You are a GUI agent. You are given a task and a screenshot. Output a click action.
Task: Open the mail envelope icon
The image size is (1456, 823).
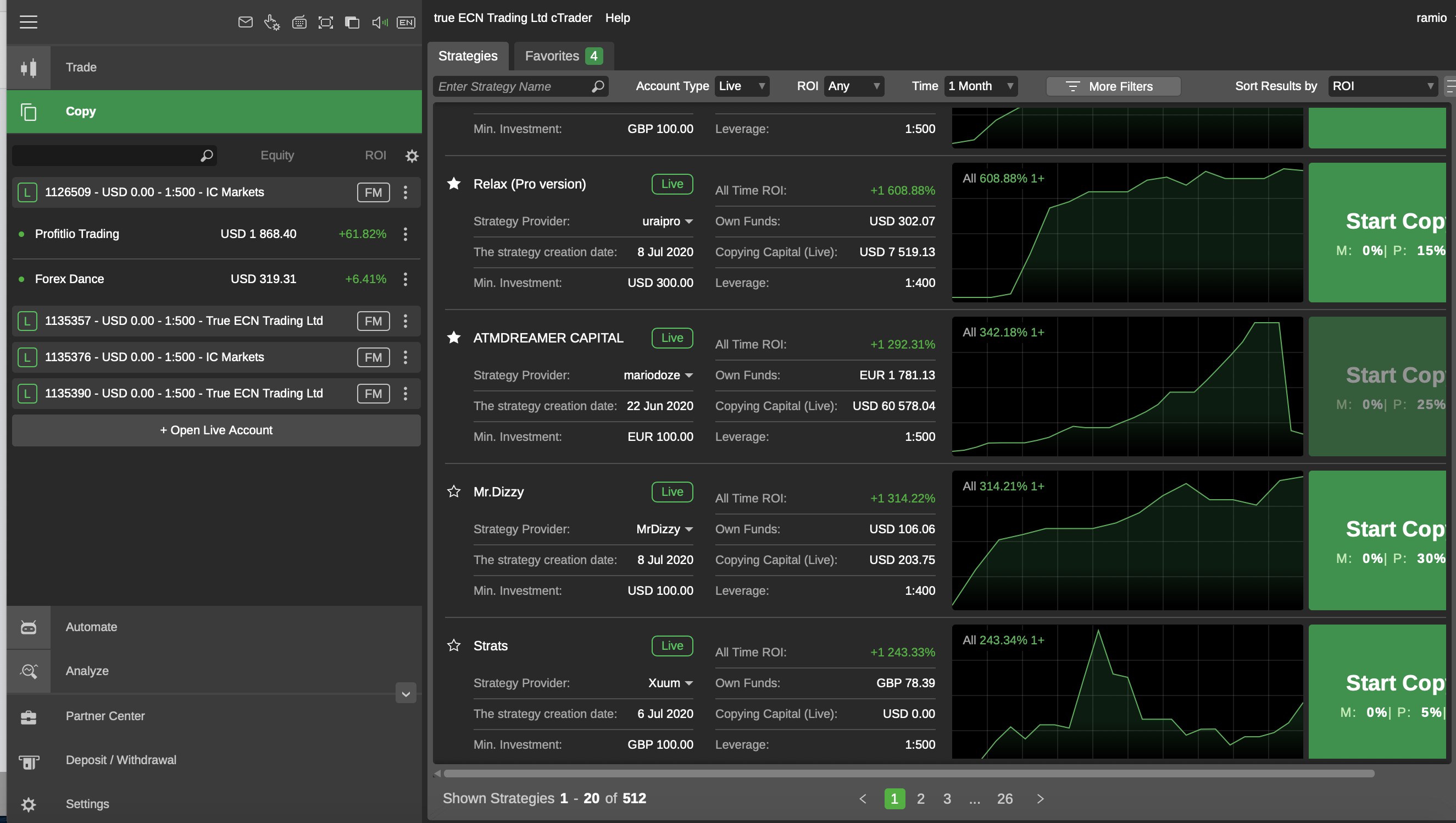(x=245, y=22)
